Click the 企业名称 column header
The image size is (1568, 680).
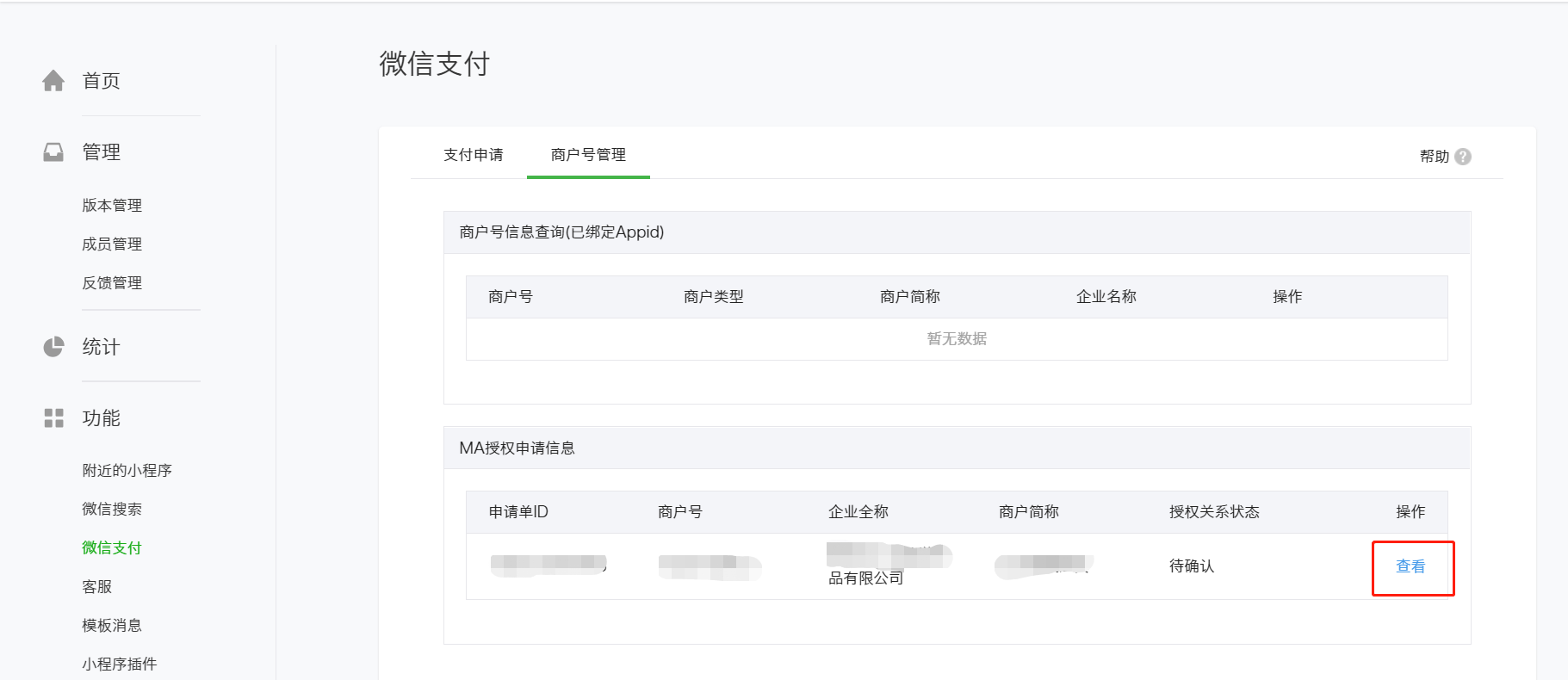1106,297
